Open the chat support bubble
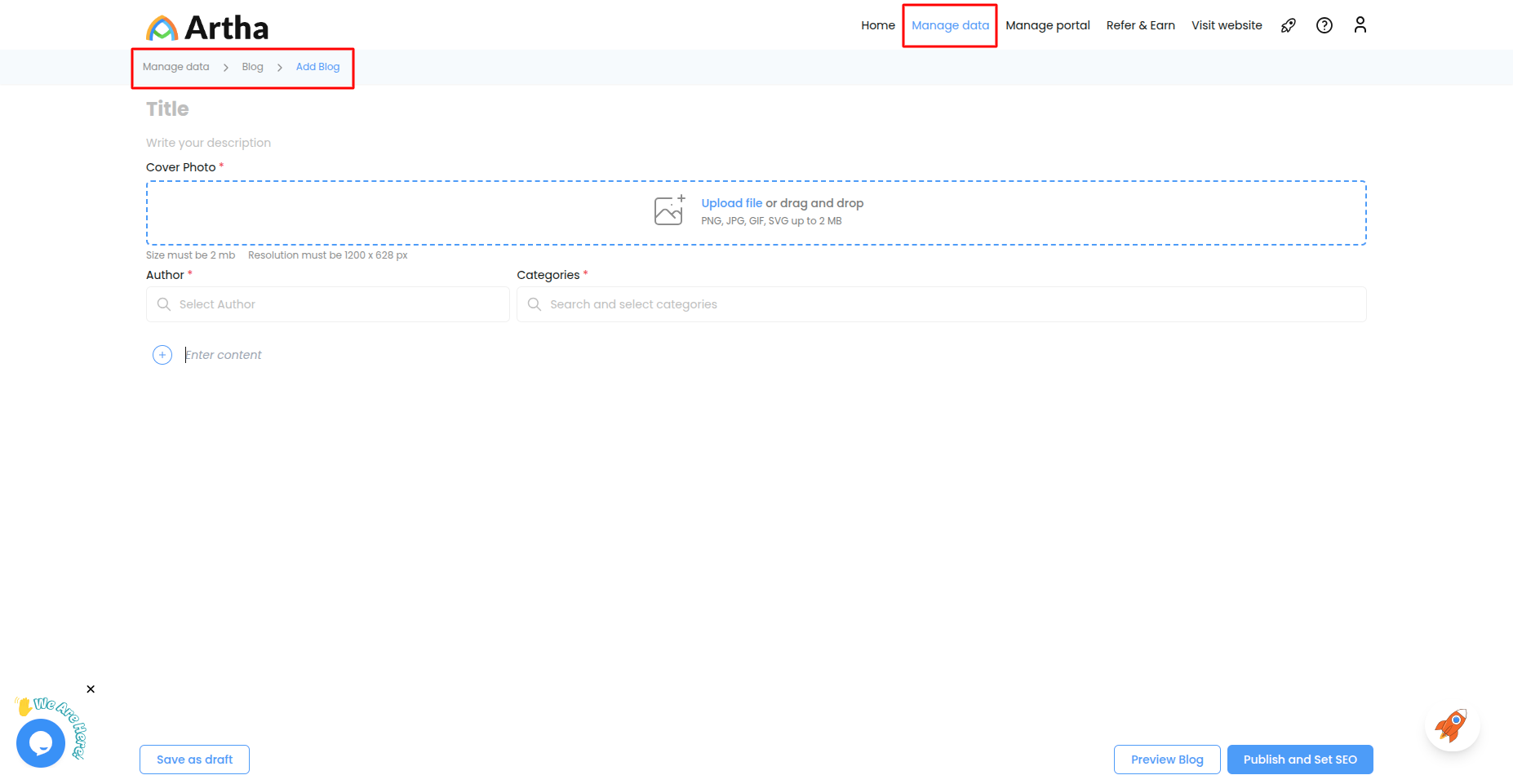The height and width of the screenshot is (784, 1513). tap(40, 742)
